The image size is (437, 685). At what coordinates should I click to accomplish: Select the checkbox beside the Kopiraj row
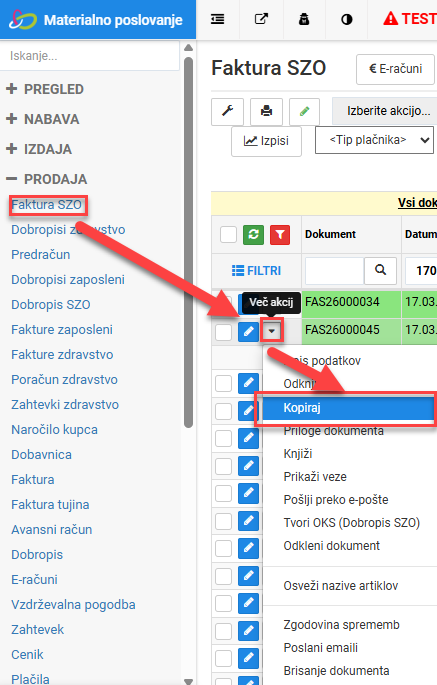(223, 411)
